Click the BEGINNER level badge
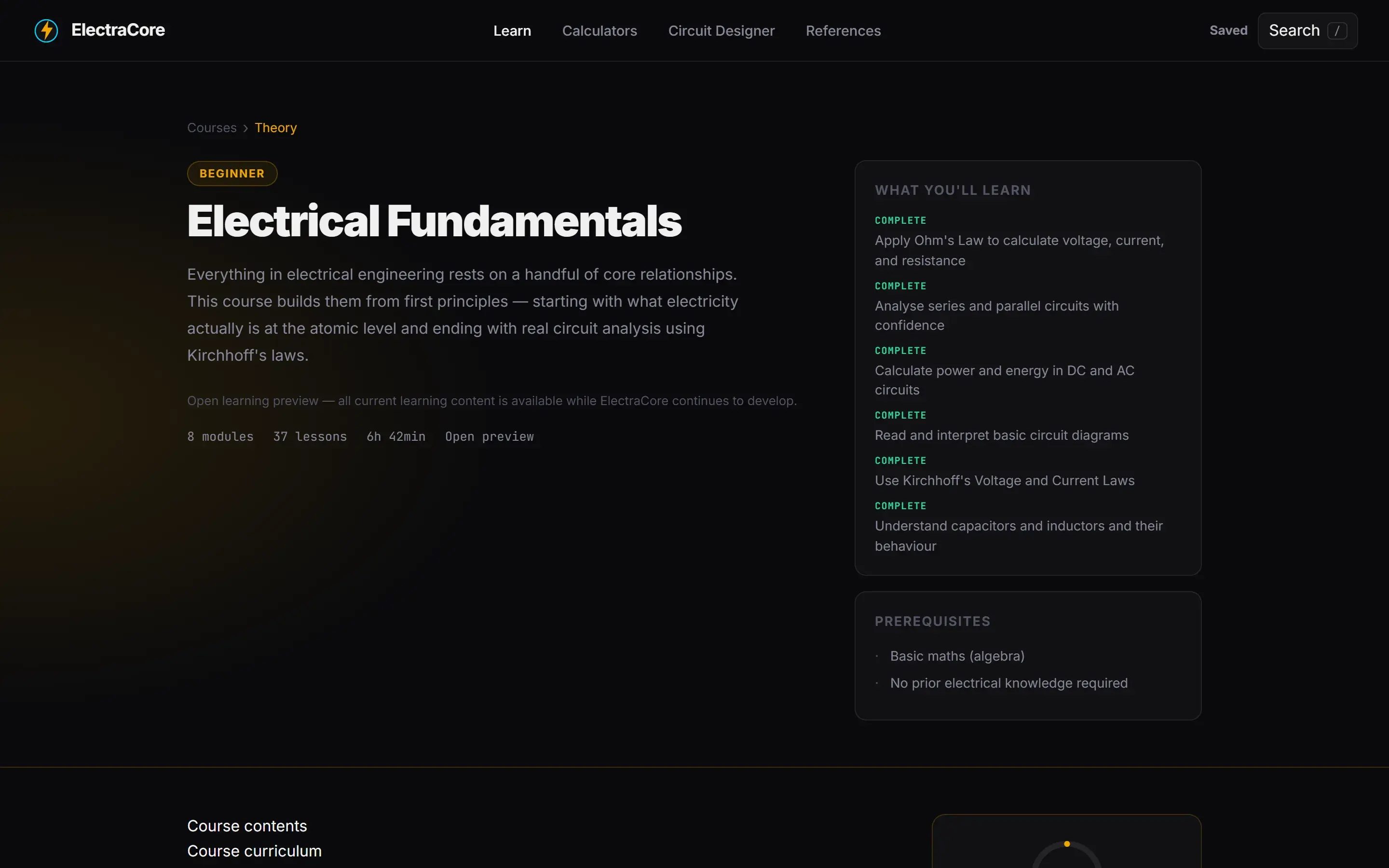The width and height of the screenshot is (1389, 868). pyautogui.click(x=232, y=174)
